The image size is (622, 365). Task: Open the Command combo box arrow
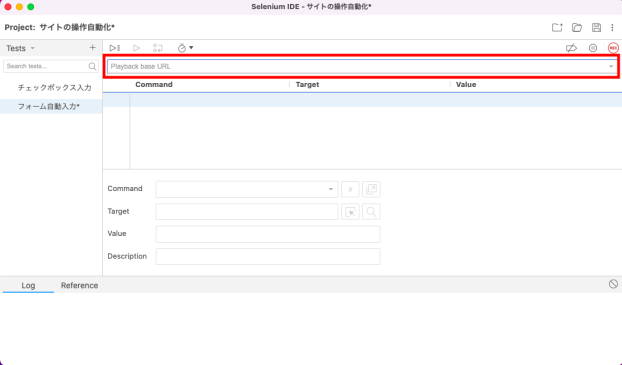(x=330, y=189)
